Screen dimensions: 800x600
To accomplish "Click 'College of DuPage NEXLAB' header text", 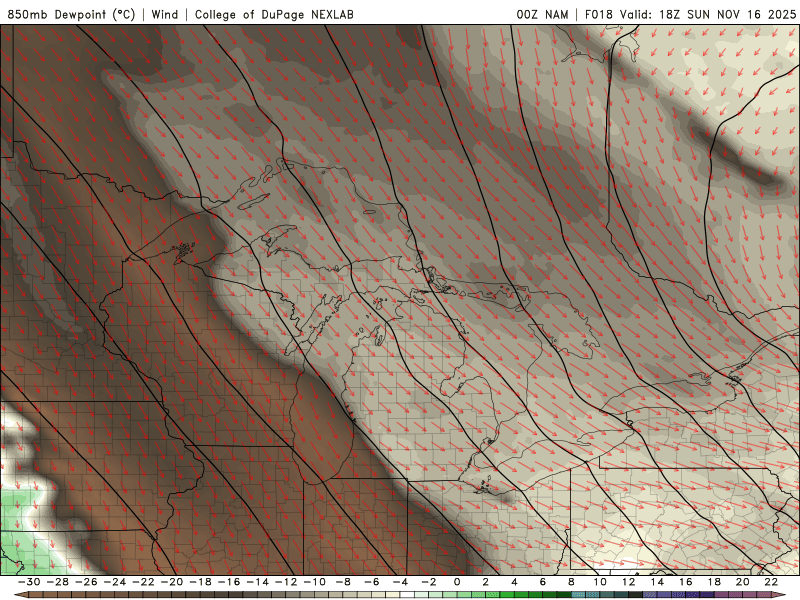I will pyautogui.click(x=274, y=14).
